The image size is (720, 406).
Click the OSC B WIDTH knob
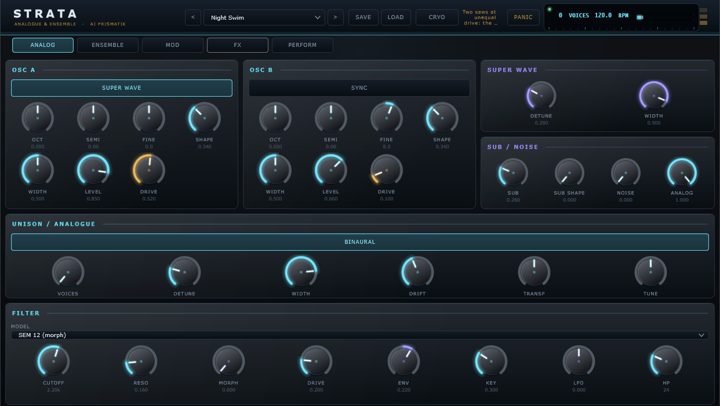click(x=275, y=170)
